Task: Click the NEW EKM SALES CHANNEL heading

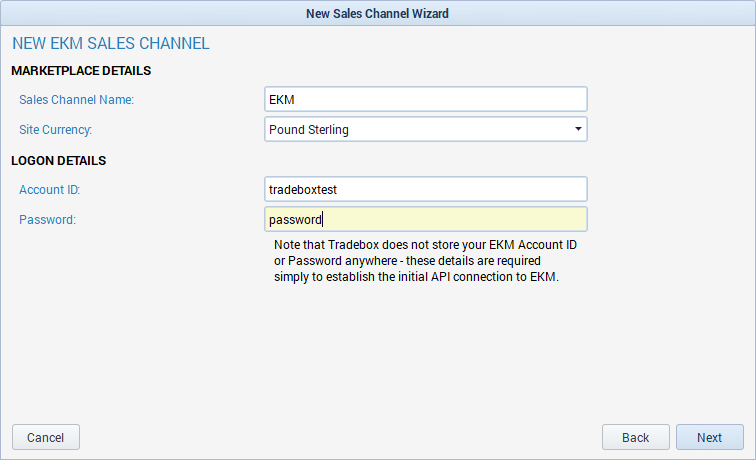Action: click(111, 43)
